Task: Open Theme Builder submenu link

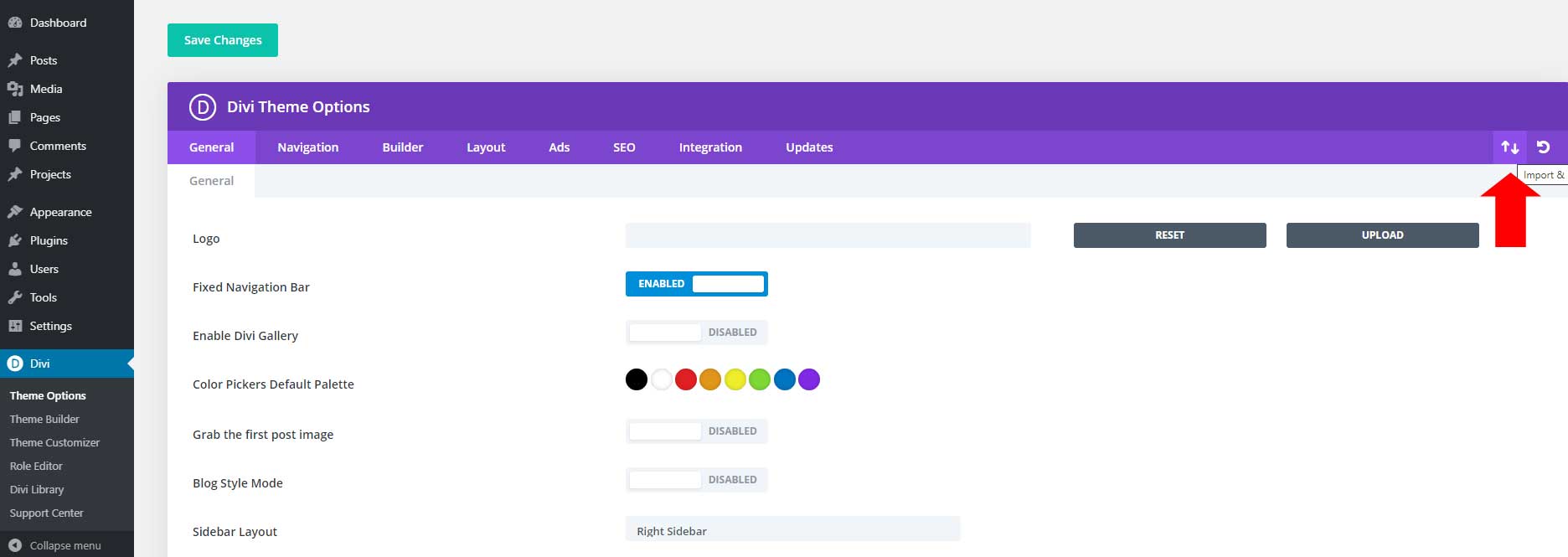Action: coord(44,419)
